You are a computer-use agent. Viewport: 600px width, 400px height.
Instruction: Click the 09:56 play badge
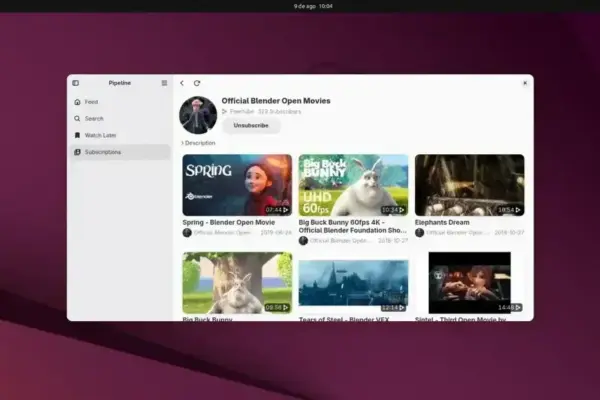tap(277, 307)
